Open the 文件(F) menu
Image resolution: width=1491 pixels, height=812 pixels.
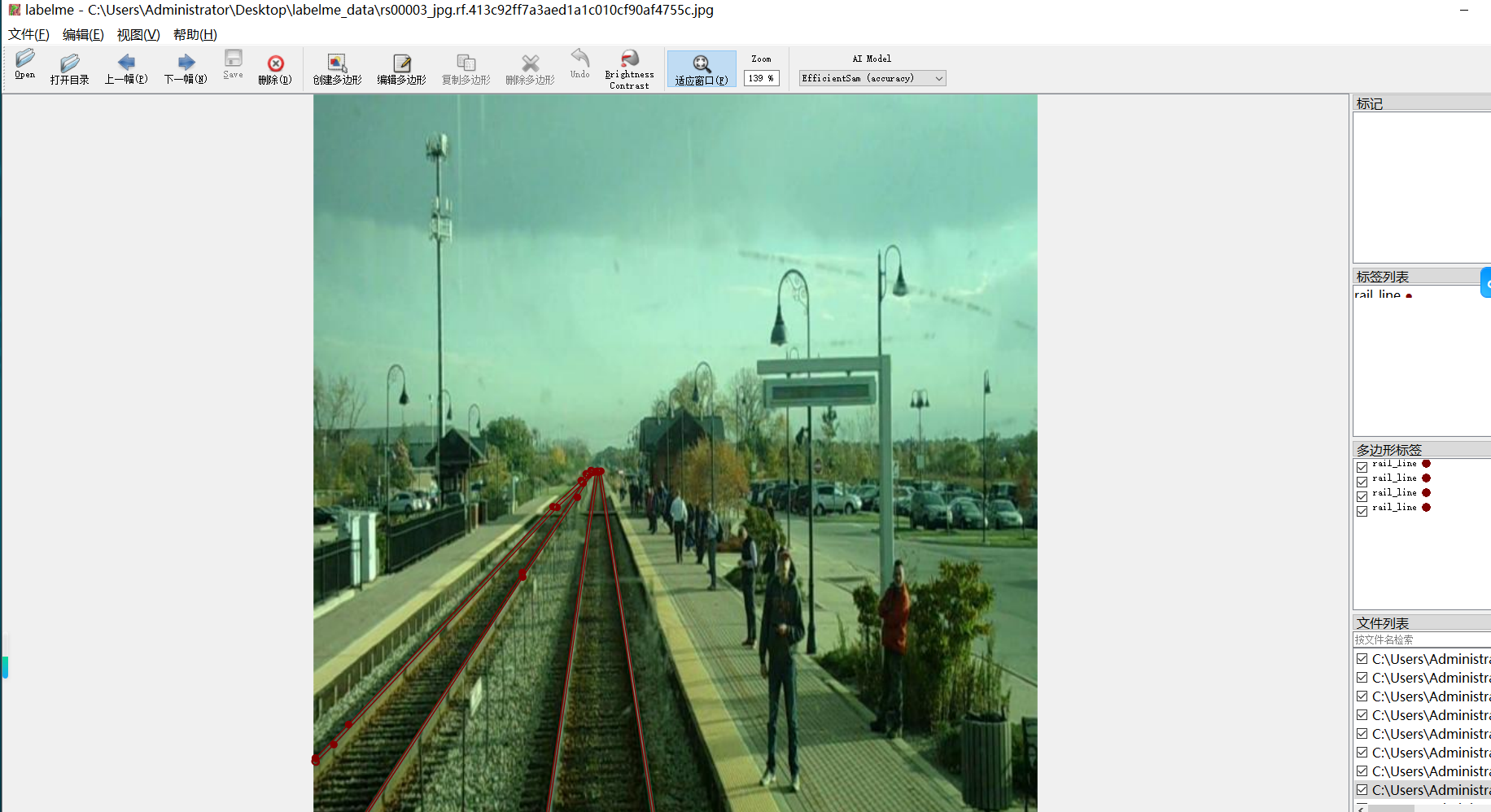(28, 34)
